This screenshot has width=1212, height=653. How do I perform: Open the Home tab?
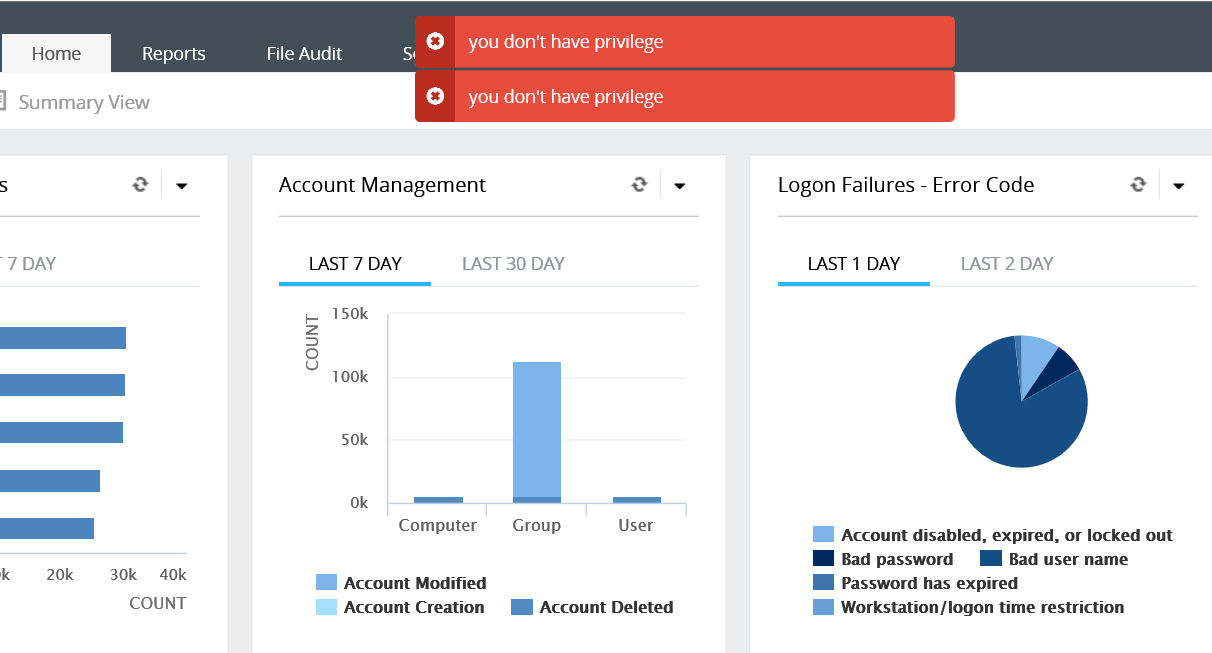[56, 53]
